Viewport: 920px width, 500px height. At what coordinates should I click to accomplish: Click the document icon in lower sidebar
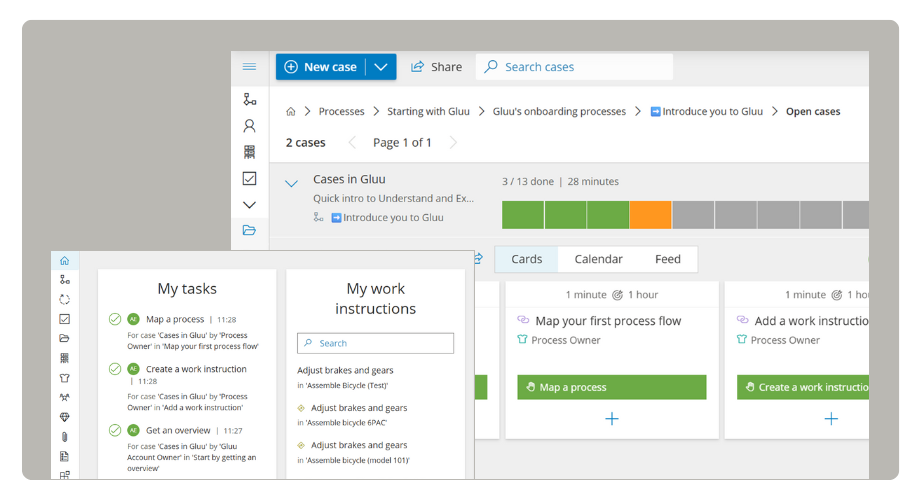tap(65, 457)
